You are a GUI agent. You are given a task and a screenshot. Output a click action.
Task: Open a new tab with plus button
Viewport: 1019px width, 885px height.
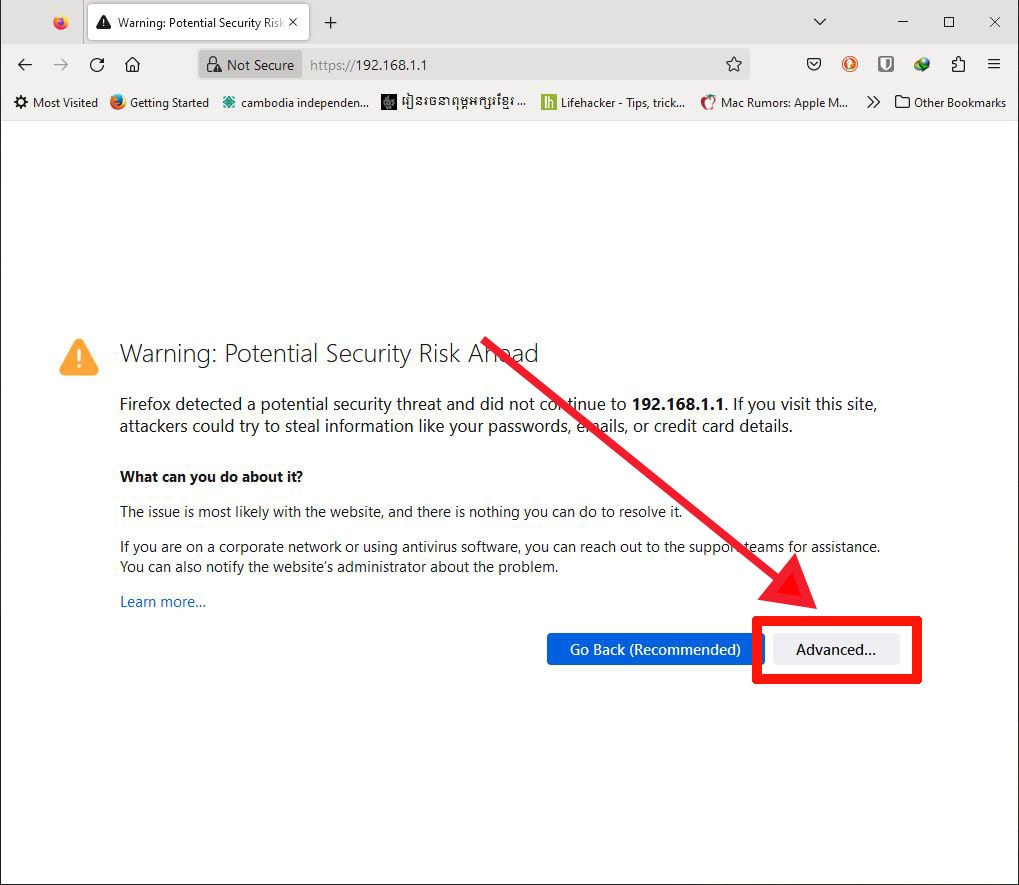(330, 23)
